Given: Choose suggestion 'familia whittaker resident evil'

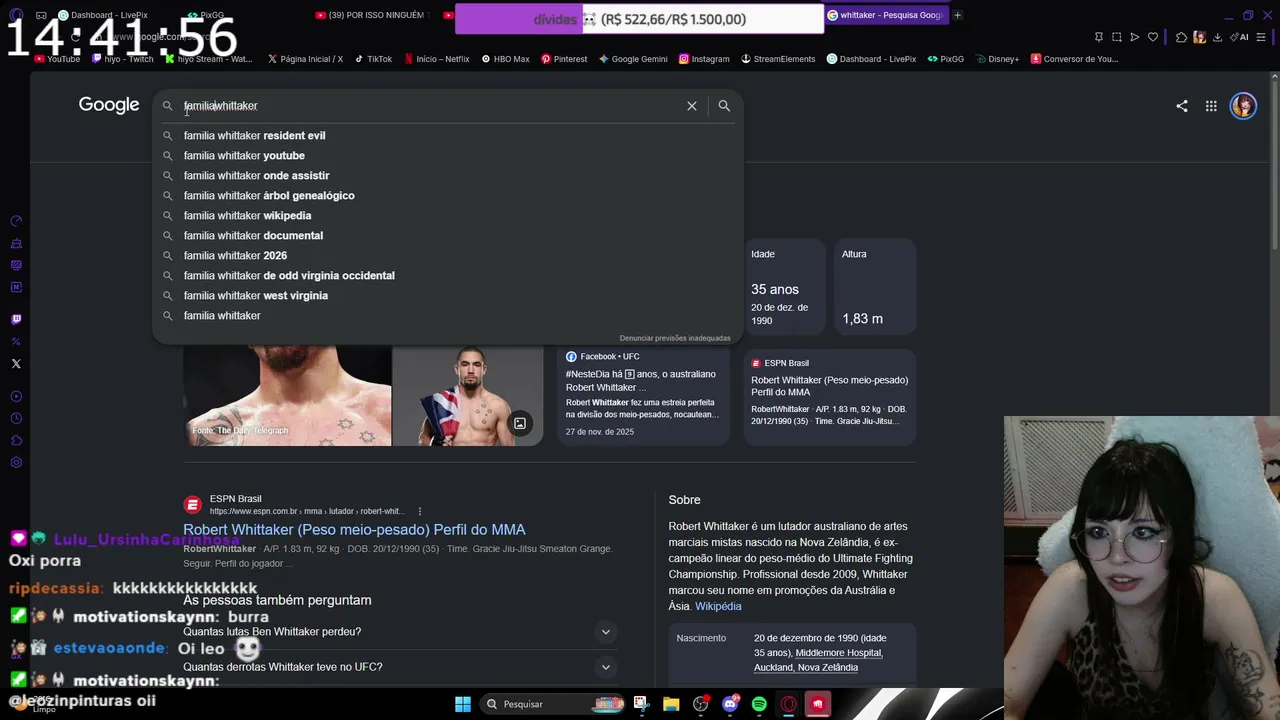Looking at the screenshot, I should pyautogui.click(x=447, y=136).
